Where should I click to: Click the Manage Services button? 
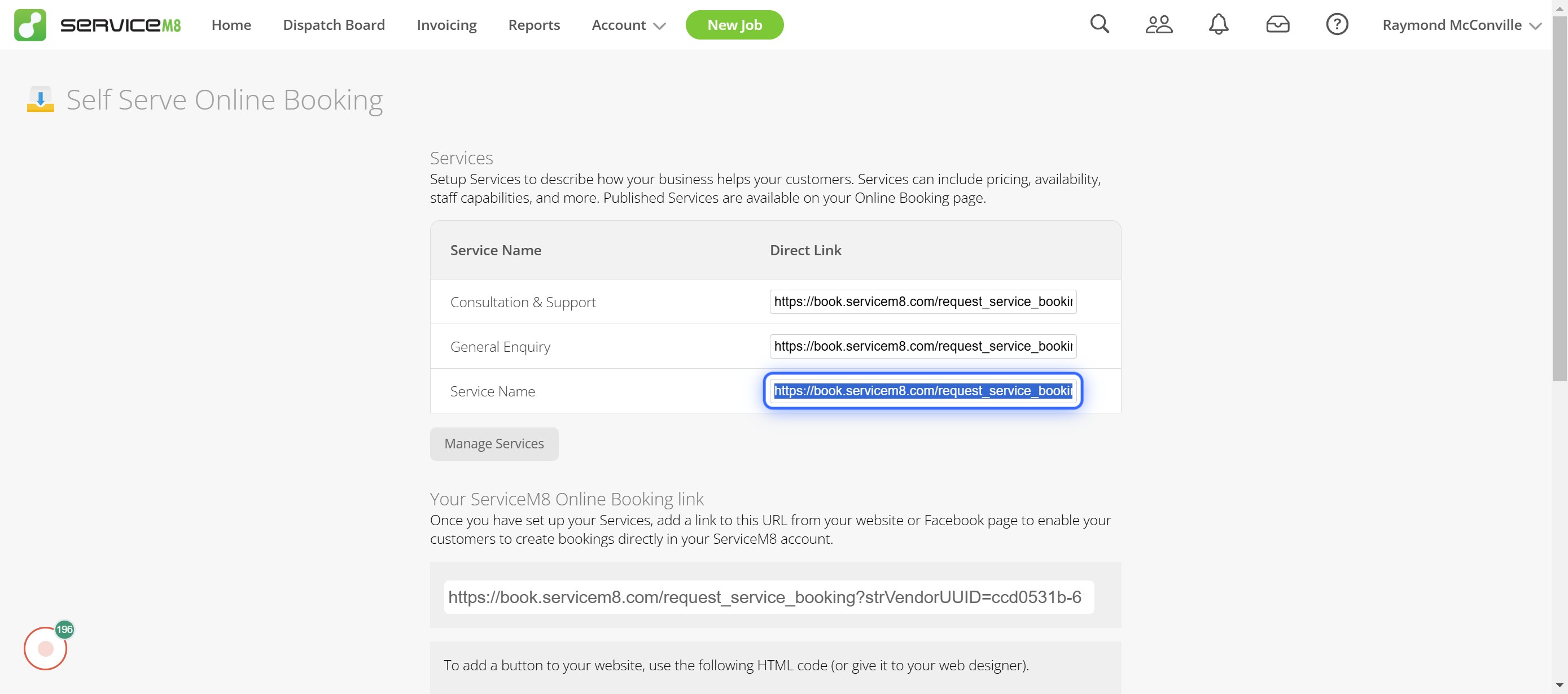(494, 444)
